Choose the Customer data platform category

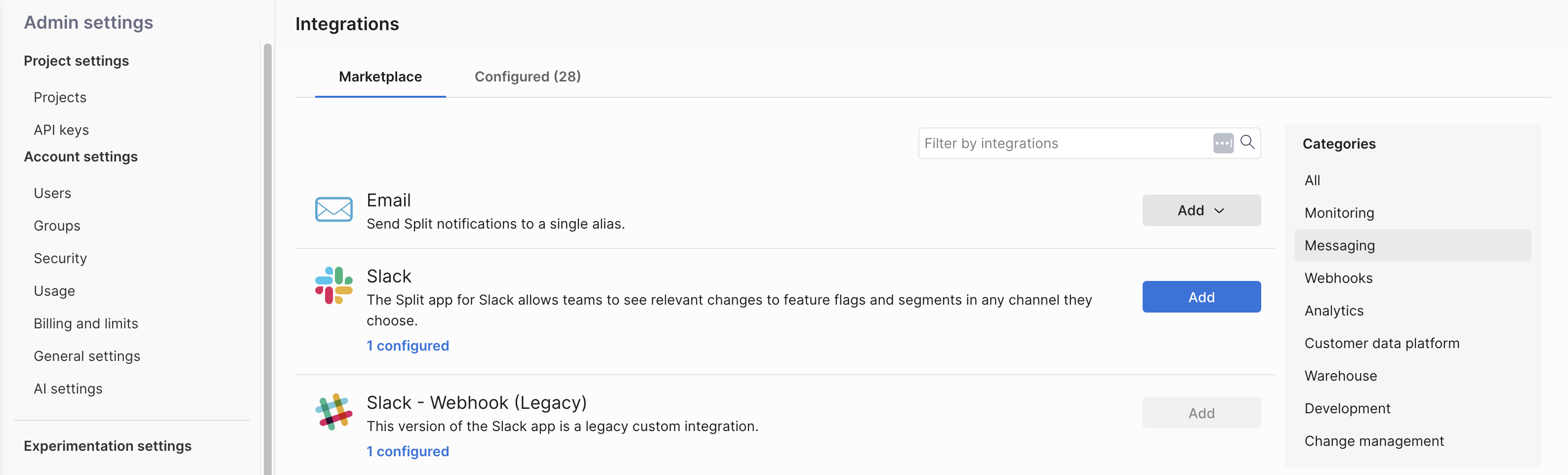click(1381, 343)
